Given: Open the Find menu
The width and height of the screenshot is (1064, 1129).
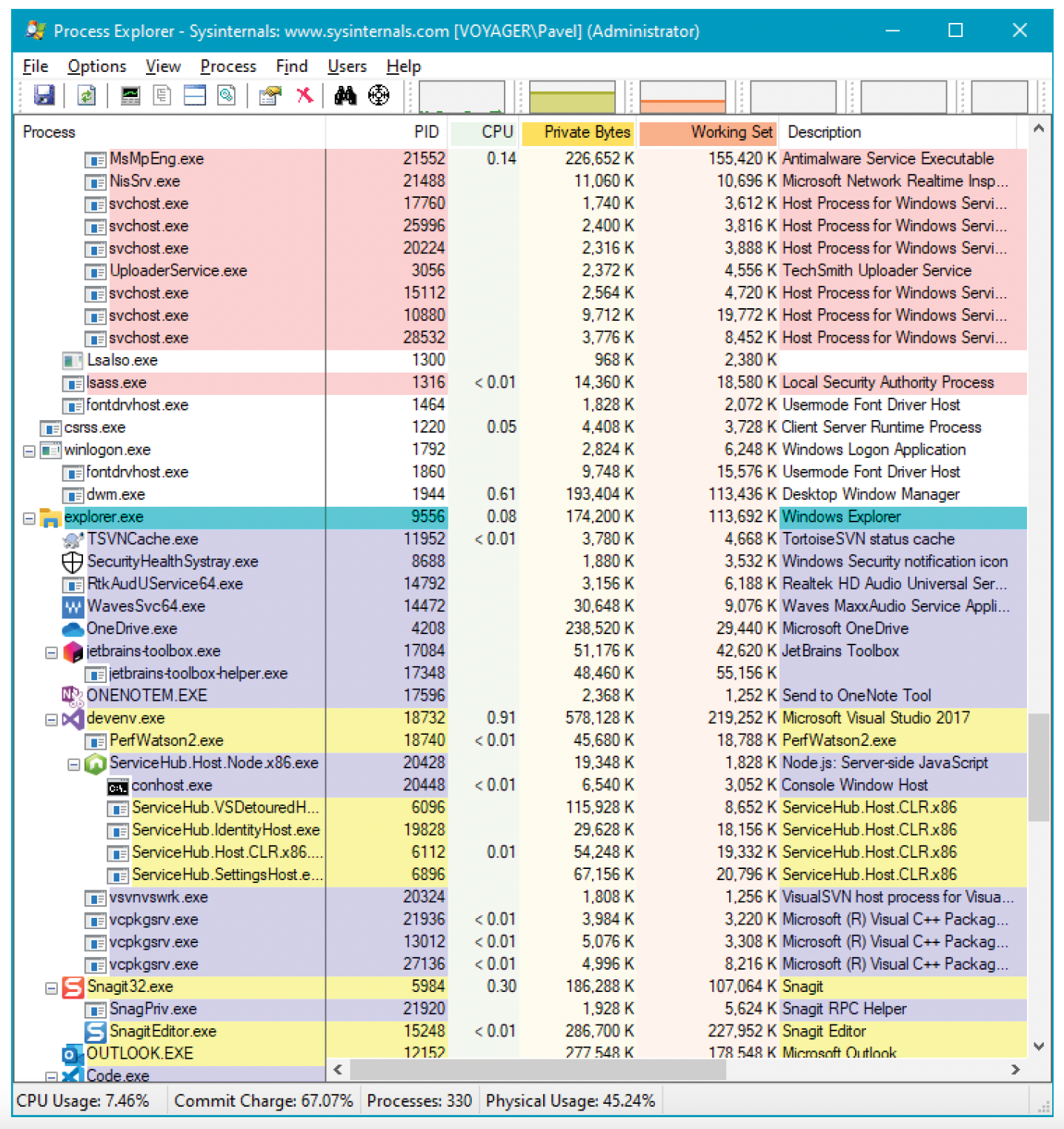Looking at the screenshot, I should [292, 66].
